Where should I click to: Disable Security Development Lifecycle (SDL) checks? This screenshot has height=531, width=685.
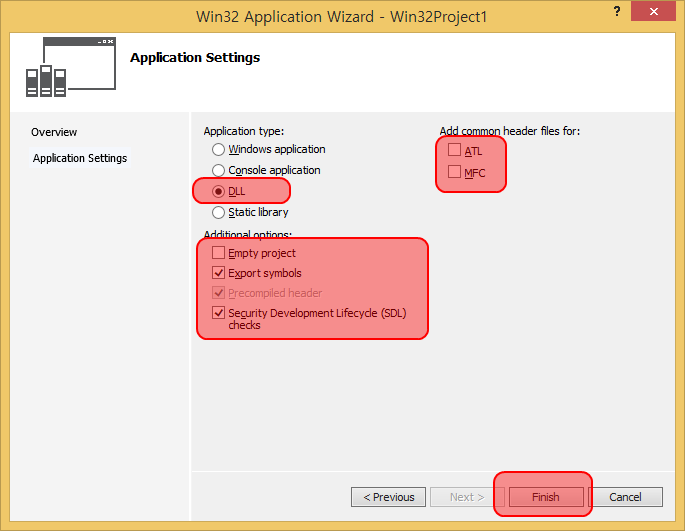tap(218, 313)
